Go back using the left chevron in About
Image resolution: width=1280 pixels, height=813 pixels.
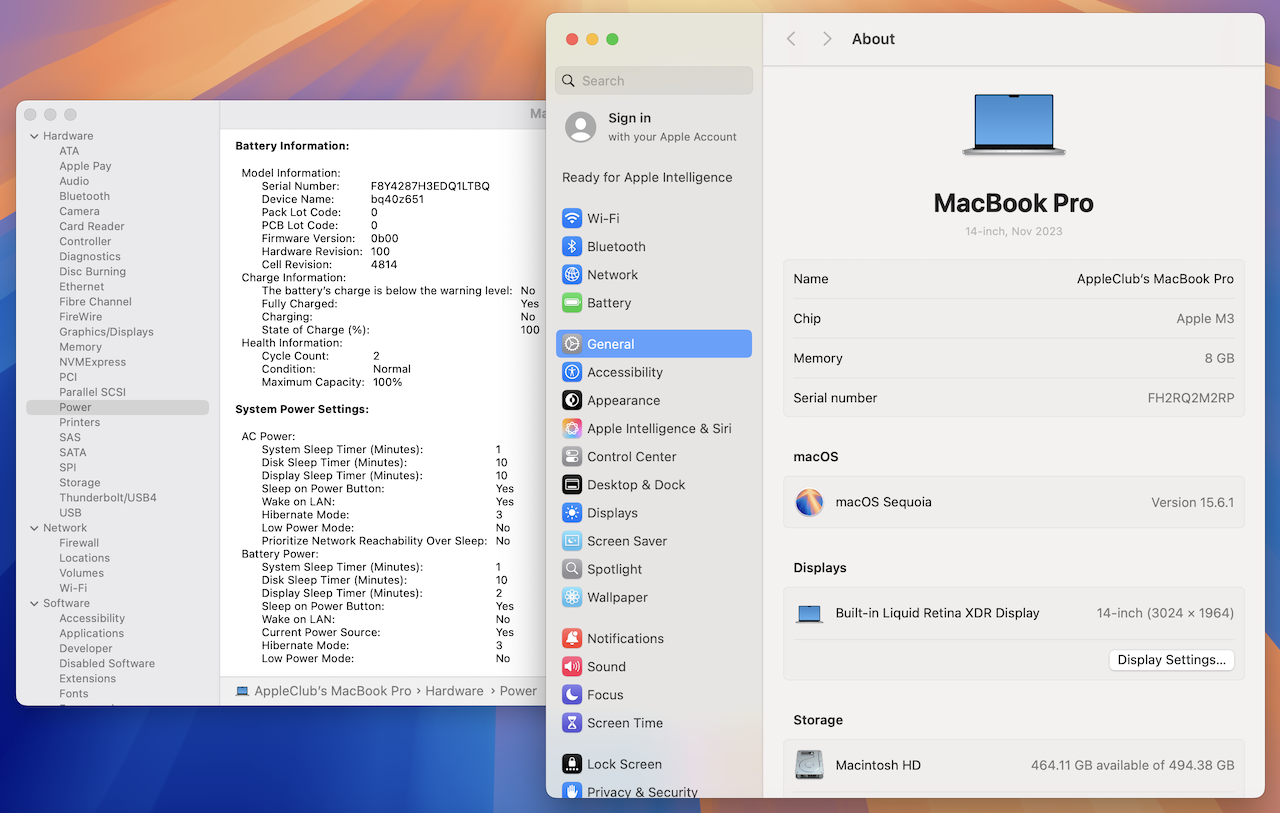pyautogui.click(x=791, y=39)
